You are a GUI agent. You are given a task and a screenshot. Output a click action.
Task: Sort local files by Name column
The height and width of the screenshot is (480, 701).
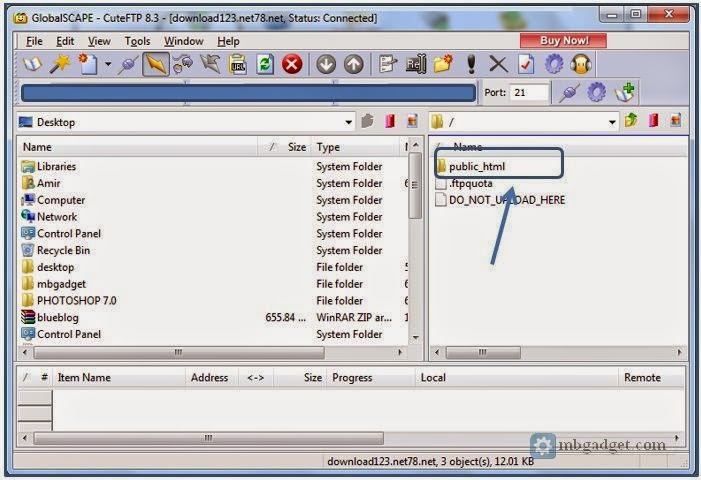(137, 147)
